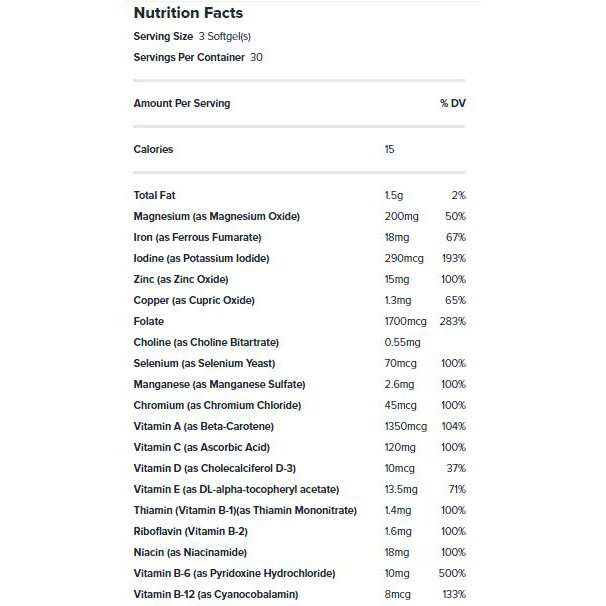This screenshot has height=606, width=606.
Task: Select Magnesium (as Magnesium Oxide) entry
Action: click(x=299, y=216)
